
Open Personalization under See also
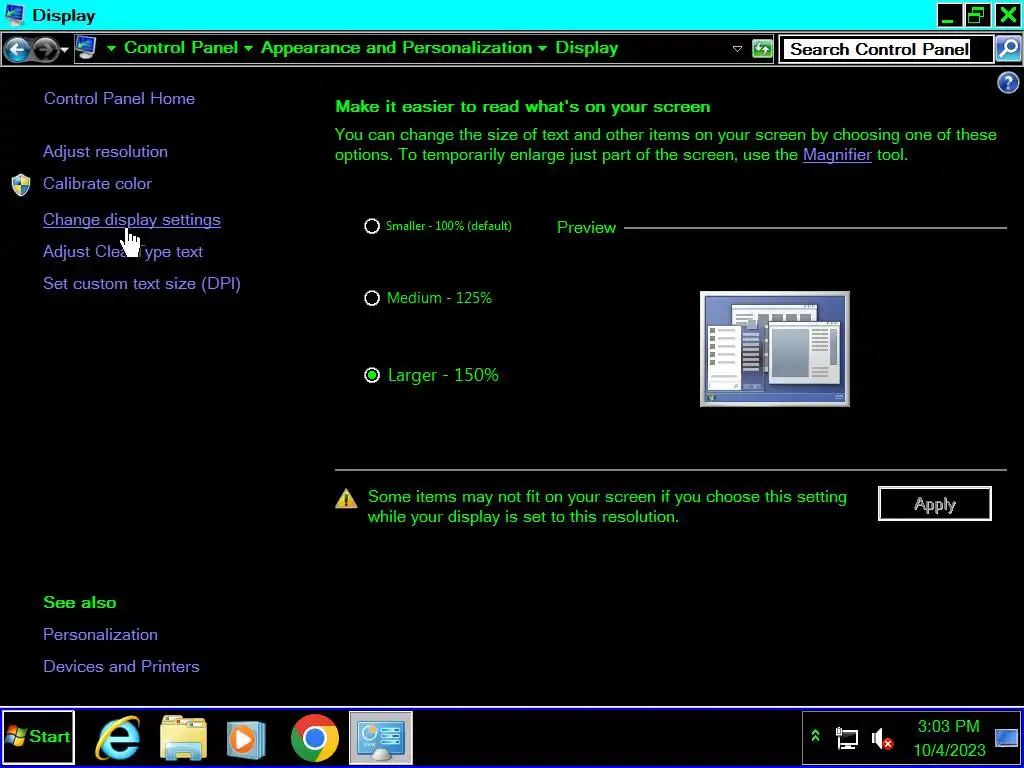101,635
